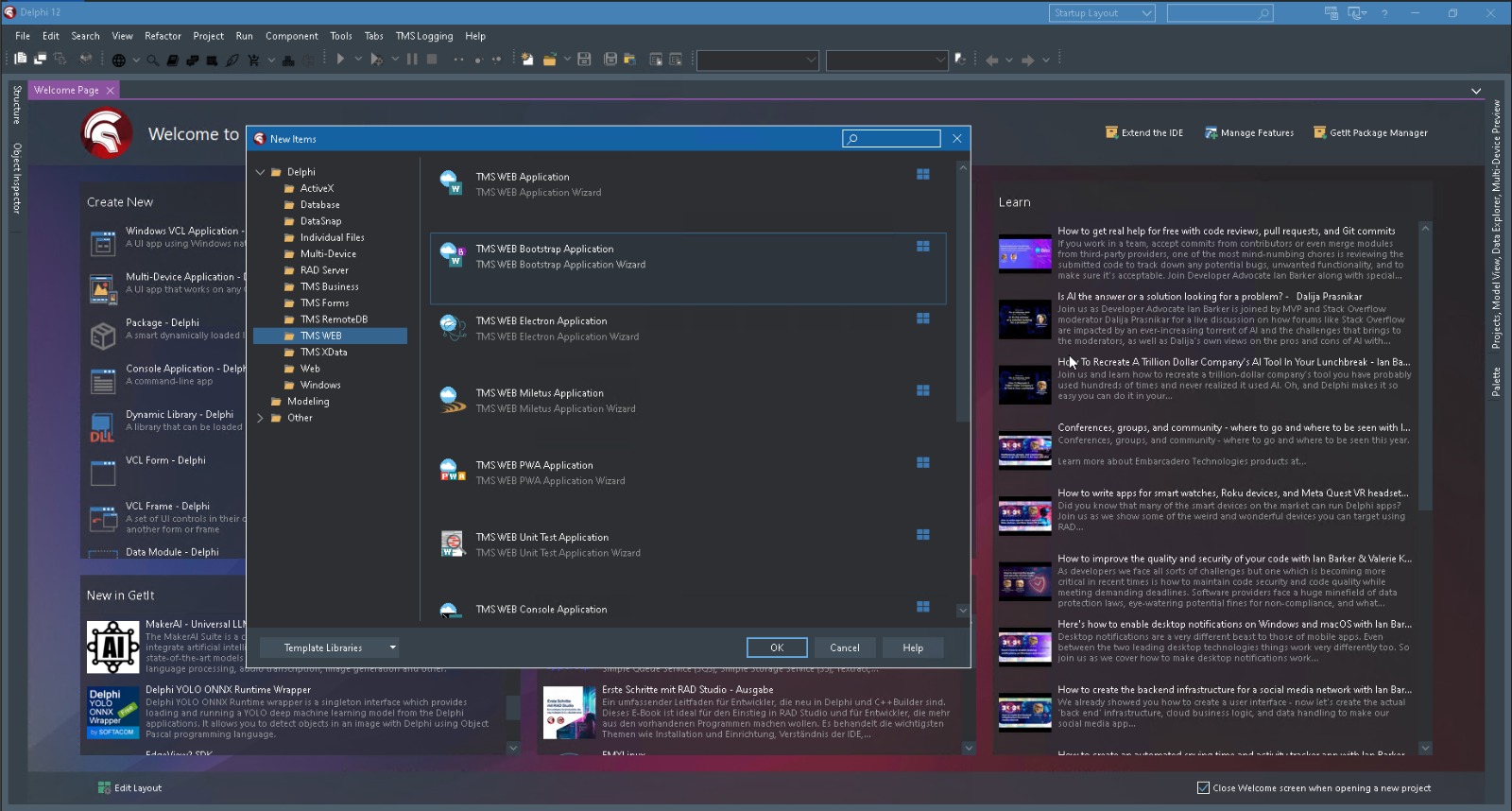Click the TMS WEB Unit Test Application icon

point(453,544)
